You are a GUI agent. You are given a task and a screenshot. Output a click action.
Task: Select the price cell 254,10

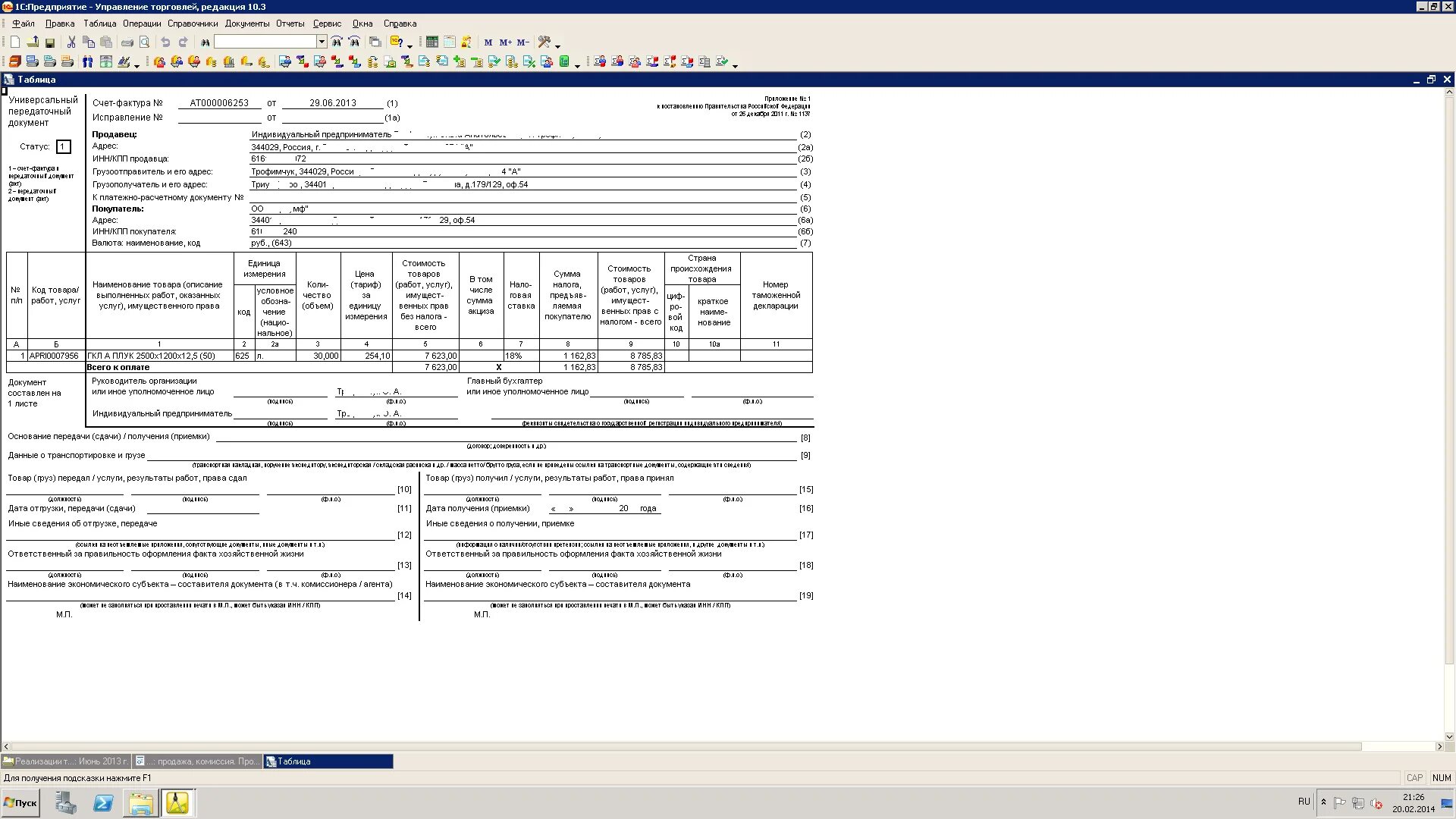tap(366, 356)
